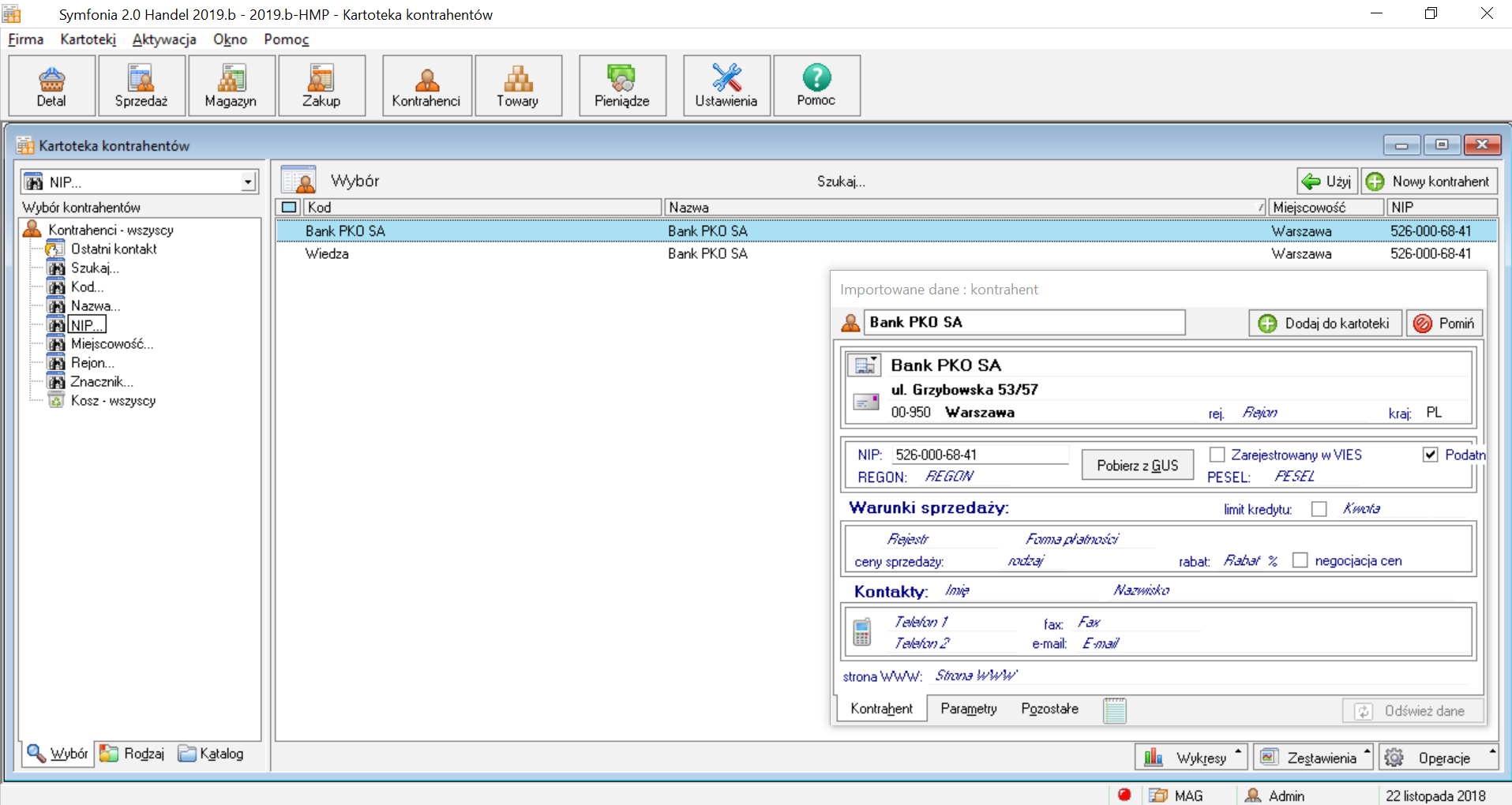1512x805 pixels.
Task: Click the notes icon beside Pozostałe tab
Action: click(1115, 710)
